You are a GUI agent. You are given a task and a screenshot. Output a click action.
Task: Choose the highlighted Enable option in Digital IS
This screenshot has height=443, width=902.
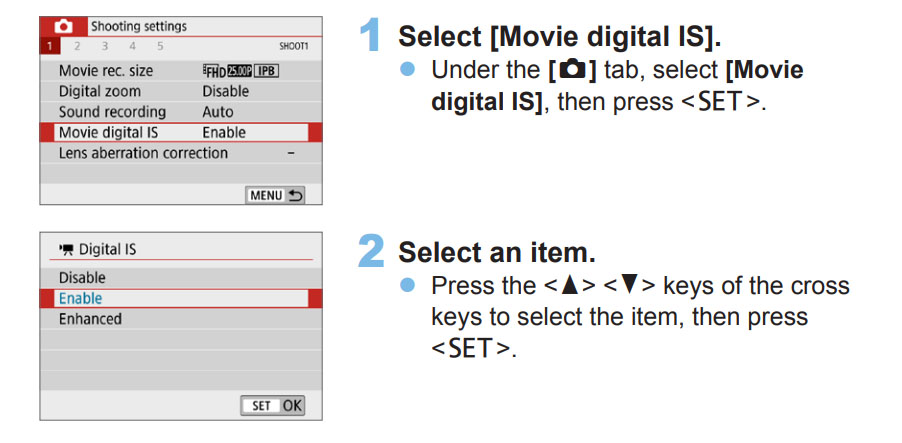tap(81, 298)
